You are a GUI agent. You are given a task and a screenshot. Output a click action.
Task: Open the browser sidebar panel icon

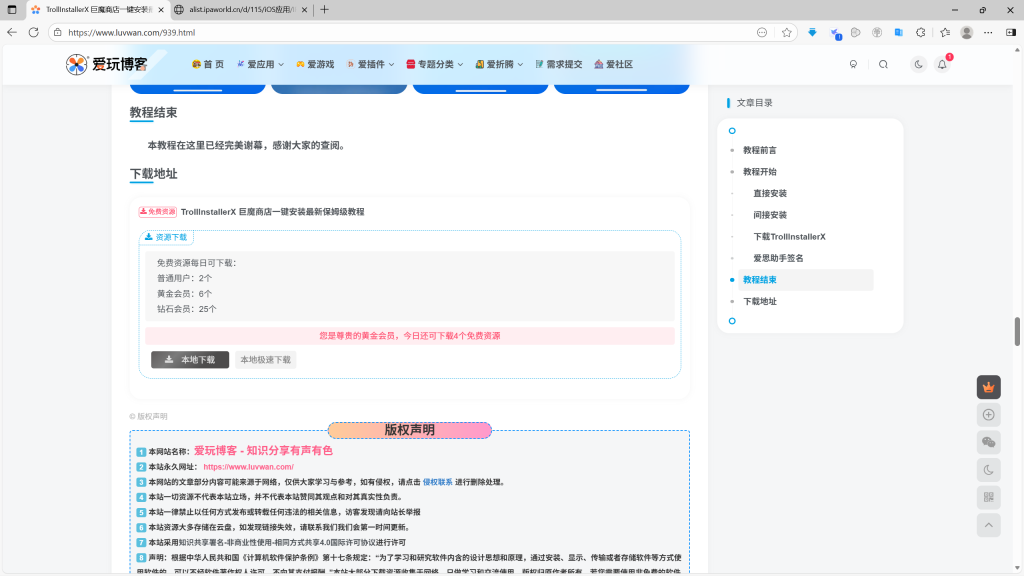[1011, 32]
